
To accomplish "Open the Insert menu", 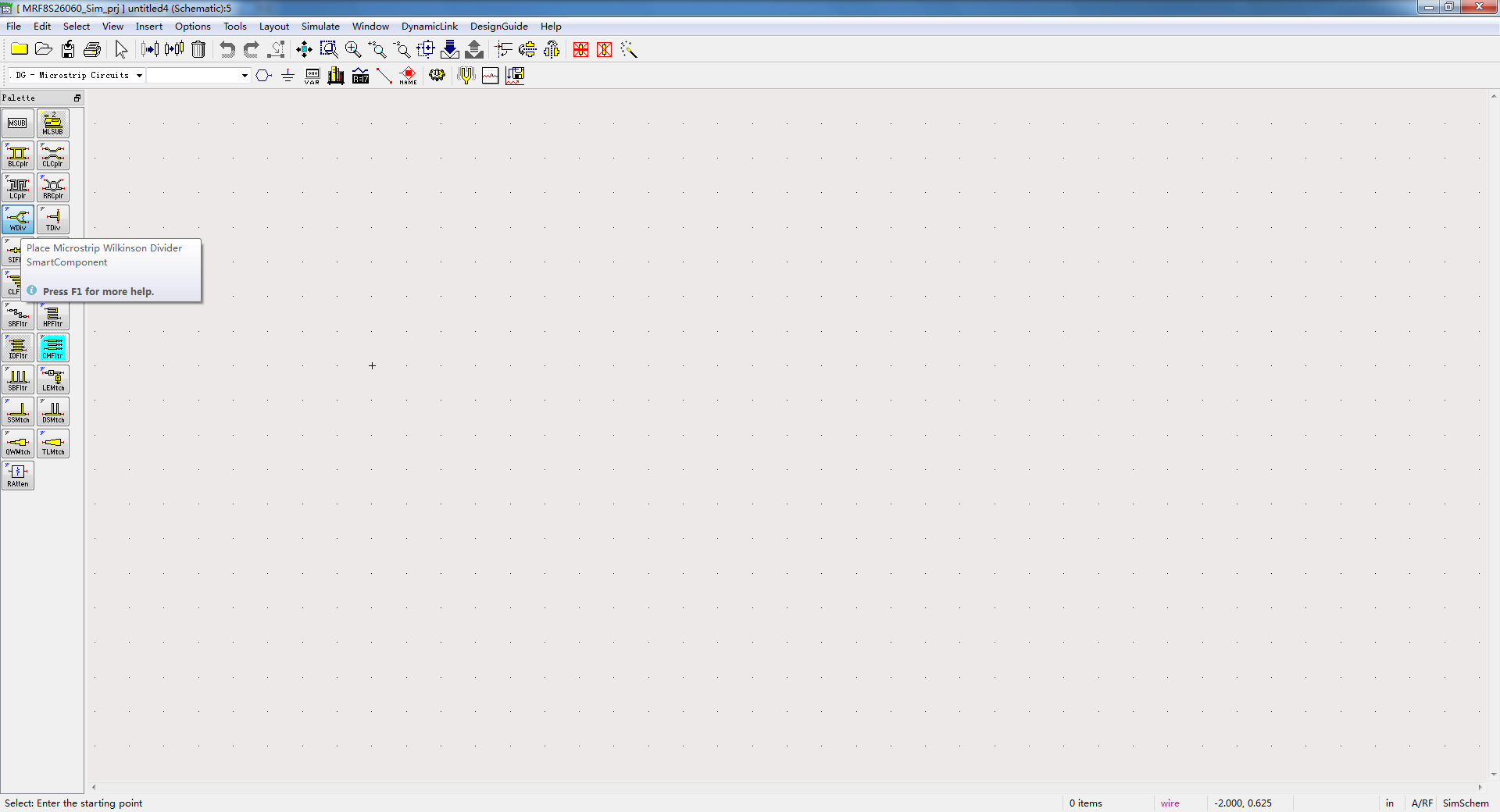I will [x=149, y=27].
